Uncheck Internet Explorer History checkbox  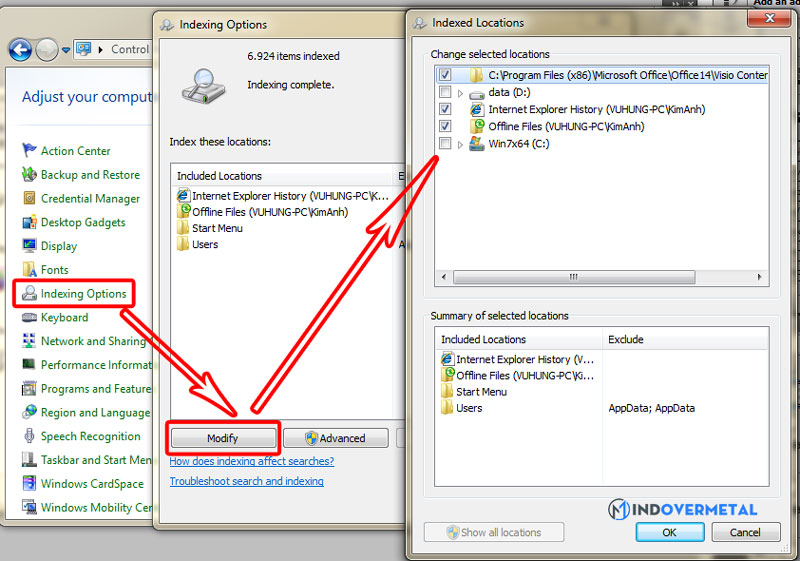pos(445,109)
